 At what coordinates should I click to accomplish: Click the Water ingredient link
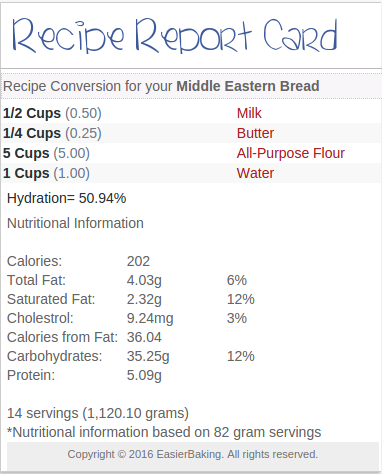[255, 173]
